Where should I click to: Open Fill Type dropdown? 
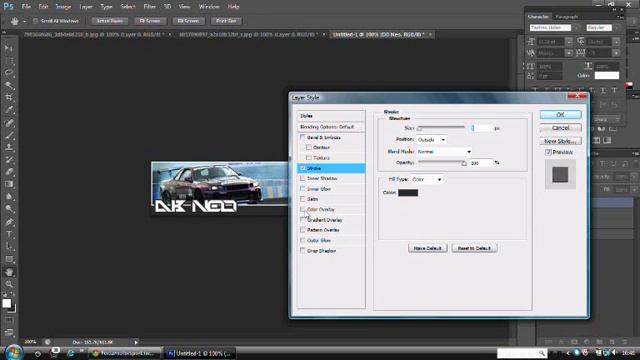pyautogui.click(x=427, y=179)
